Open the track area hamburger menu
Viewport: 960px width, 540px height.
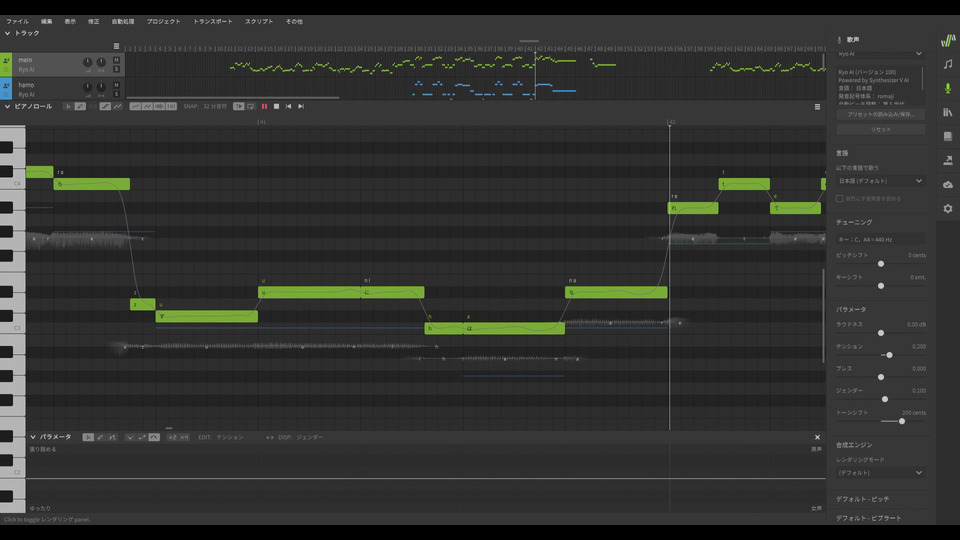pyautogui.click(x=116, y=46)
